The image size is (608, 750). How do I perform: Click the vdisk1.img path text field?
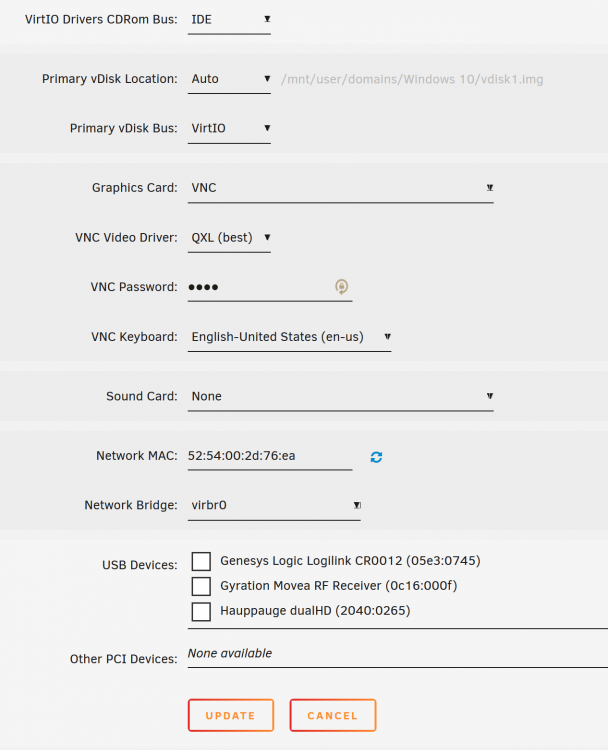pos(412,79)
